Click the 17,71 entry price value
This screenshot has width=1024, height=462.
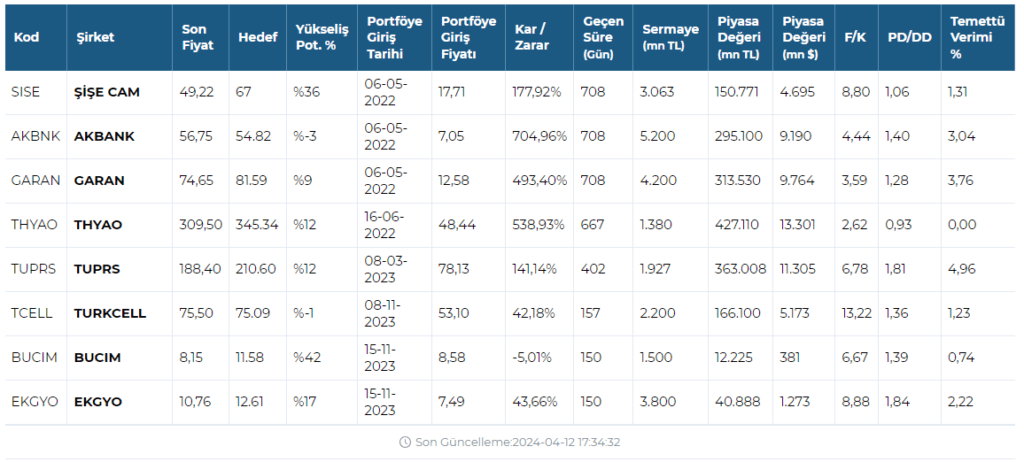[451, 92]
